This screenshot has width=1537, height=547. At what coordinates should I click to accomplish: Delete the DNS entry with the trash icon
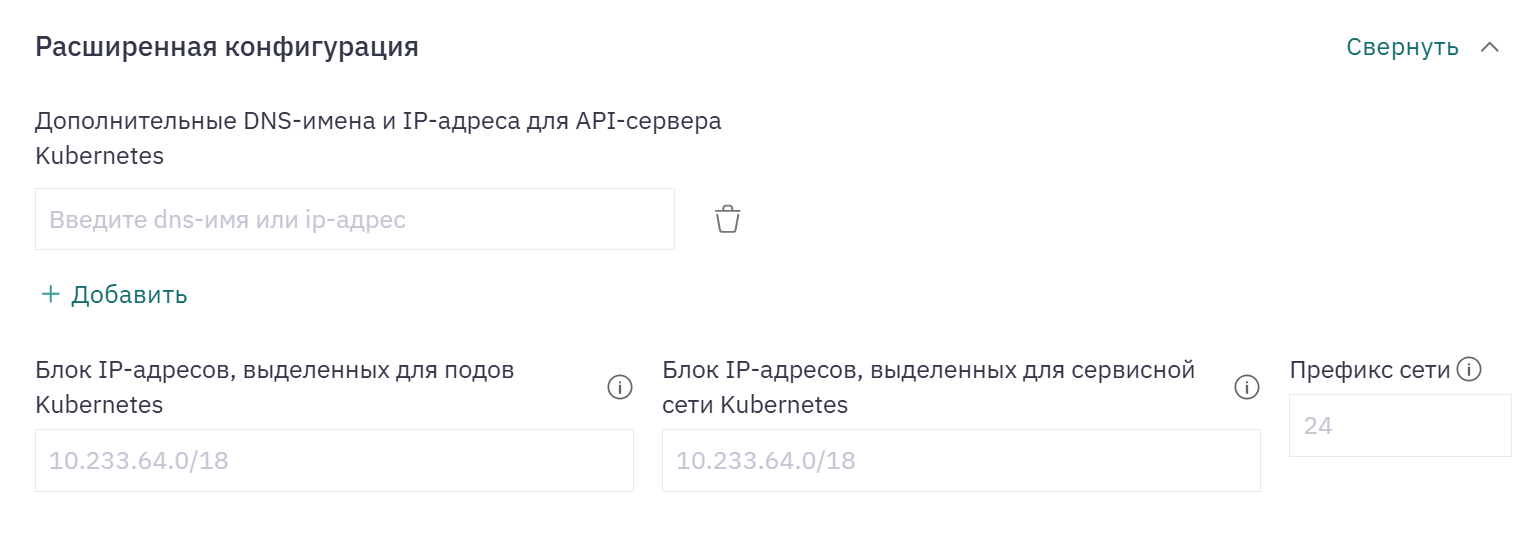(x=727, y=219)
